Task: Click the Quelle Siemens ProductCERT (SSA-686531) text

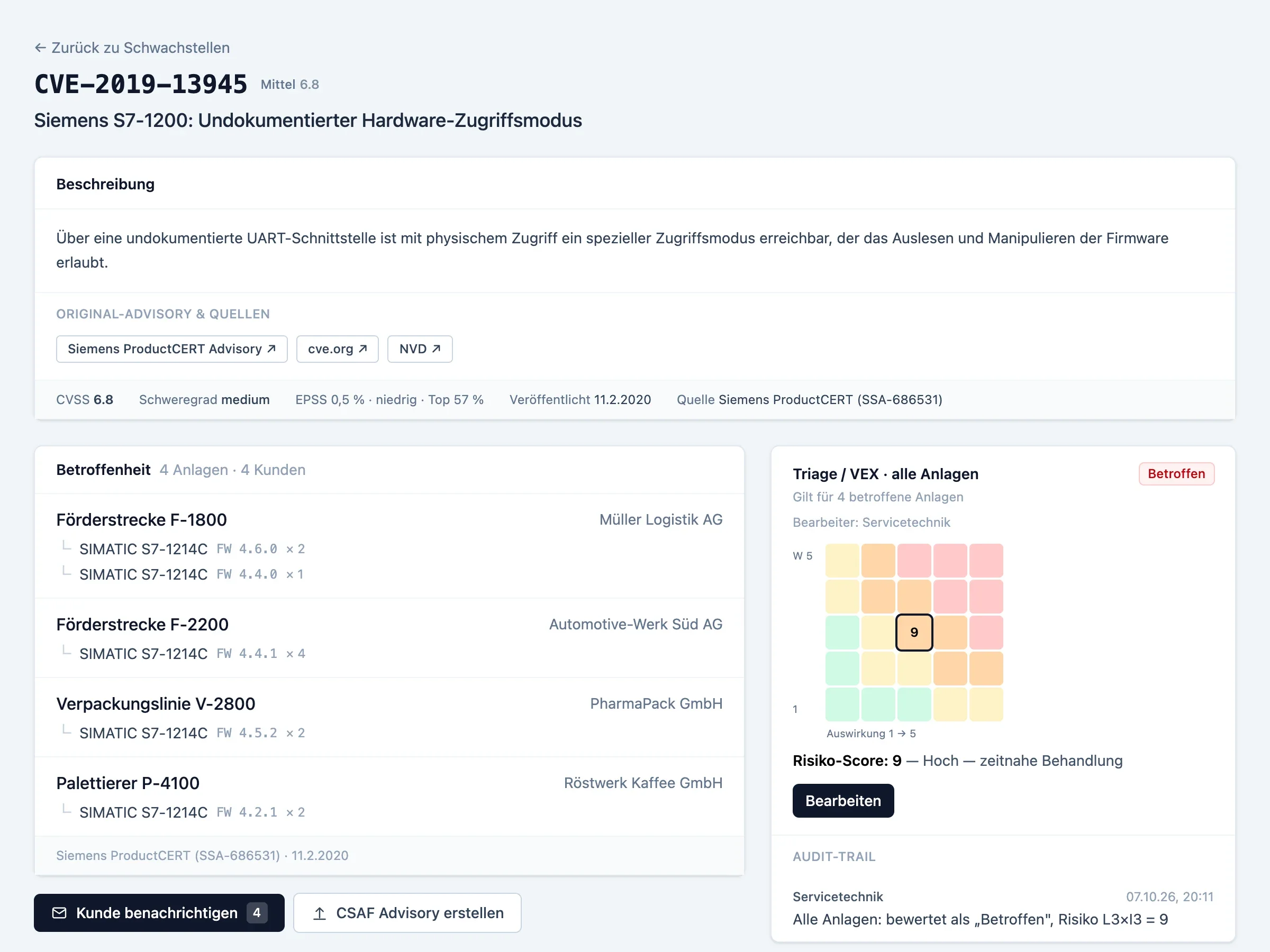Action: 810,399
